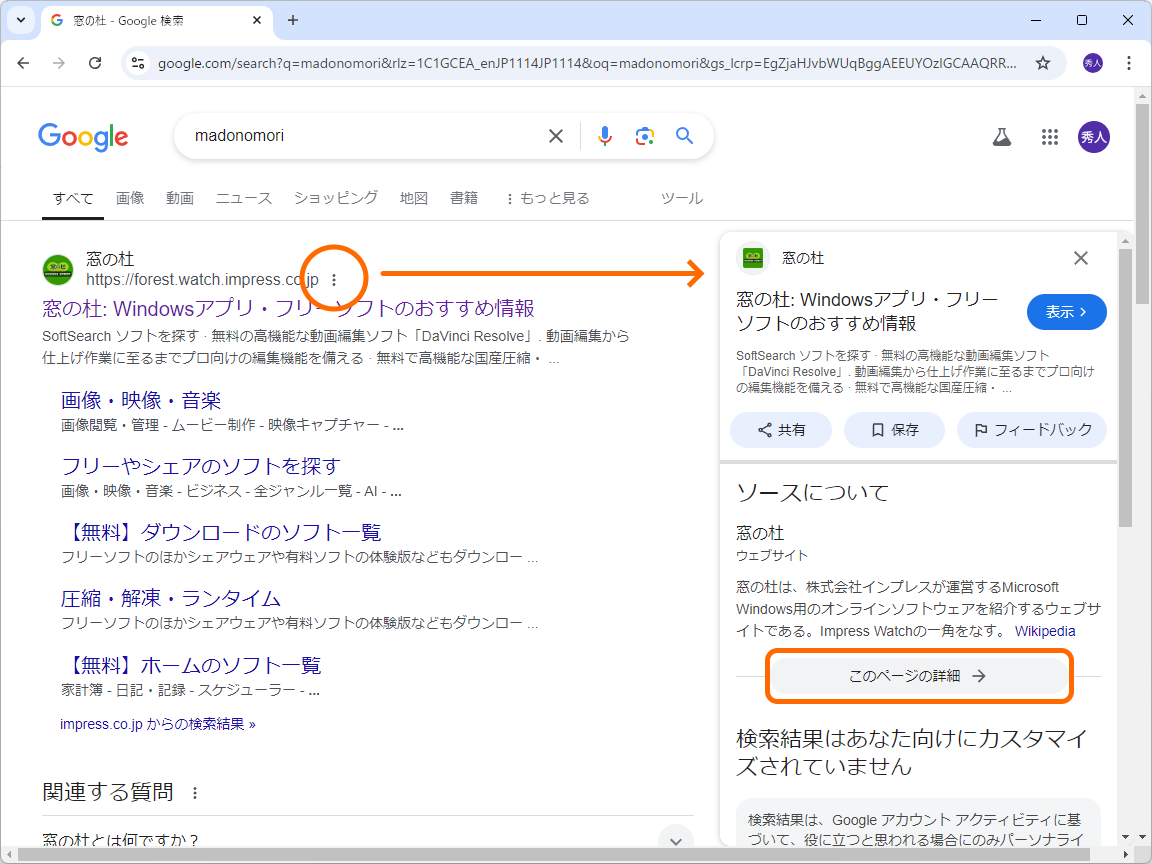Open Search Labs flask icon
The height and width of the screenshot is (864, 1152).
(x=1001, y=137)
